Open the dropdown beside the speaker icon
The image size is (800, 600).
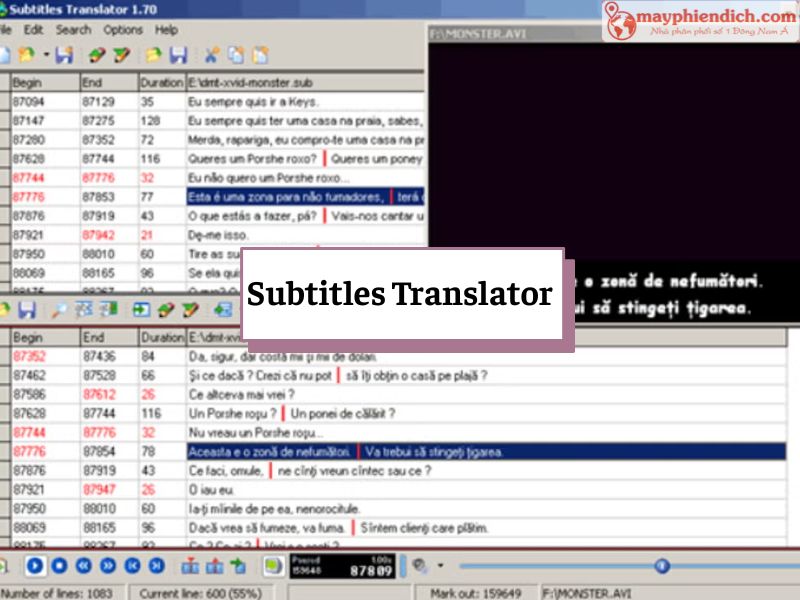coord(441,565)
